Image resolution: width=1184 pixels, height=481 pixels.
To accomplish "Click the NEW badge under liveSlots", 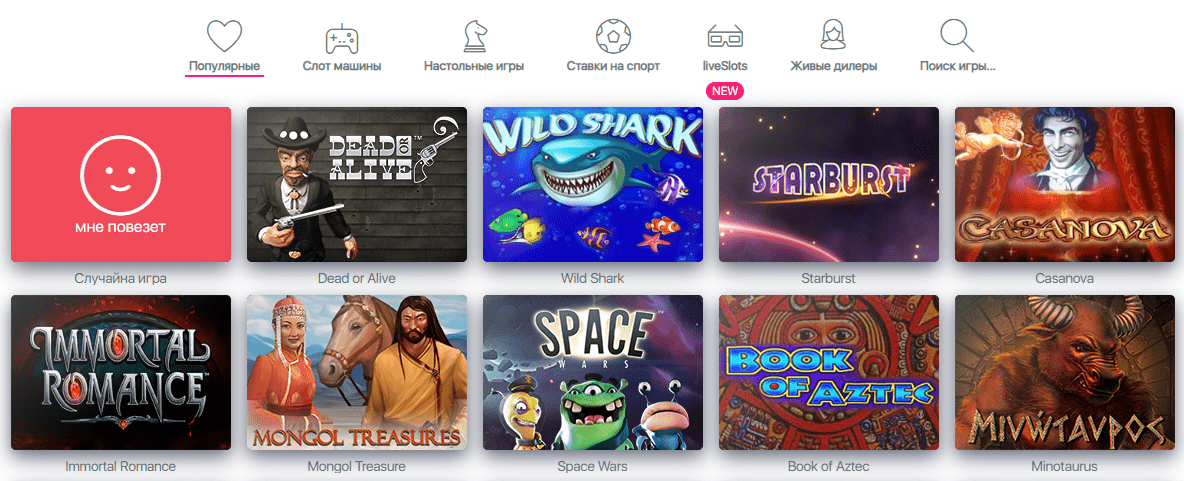I will [x=725, y=91].
